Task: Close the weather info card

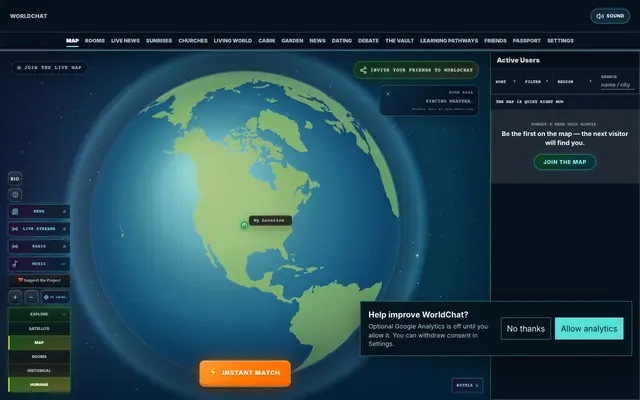Action: click(x=388, y=94)
